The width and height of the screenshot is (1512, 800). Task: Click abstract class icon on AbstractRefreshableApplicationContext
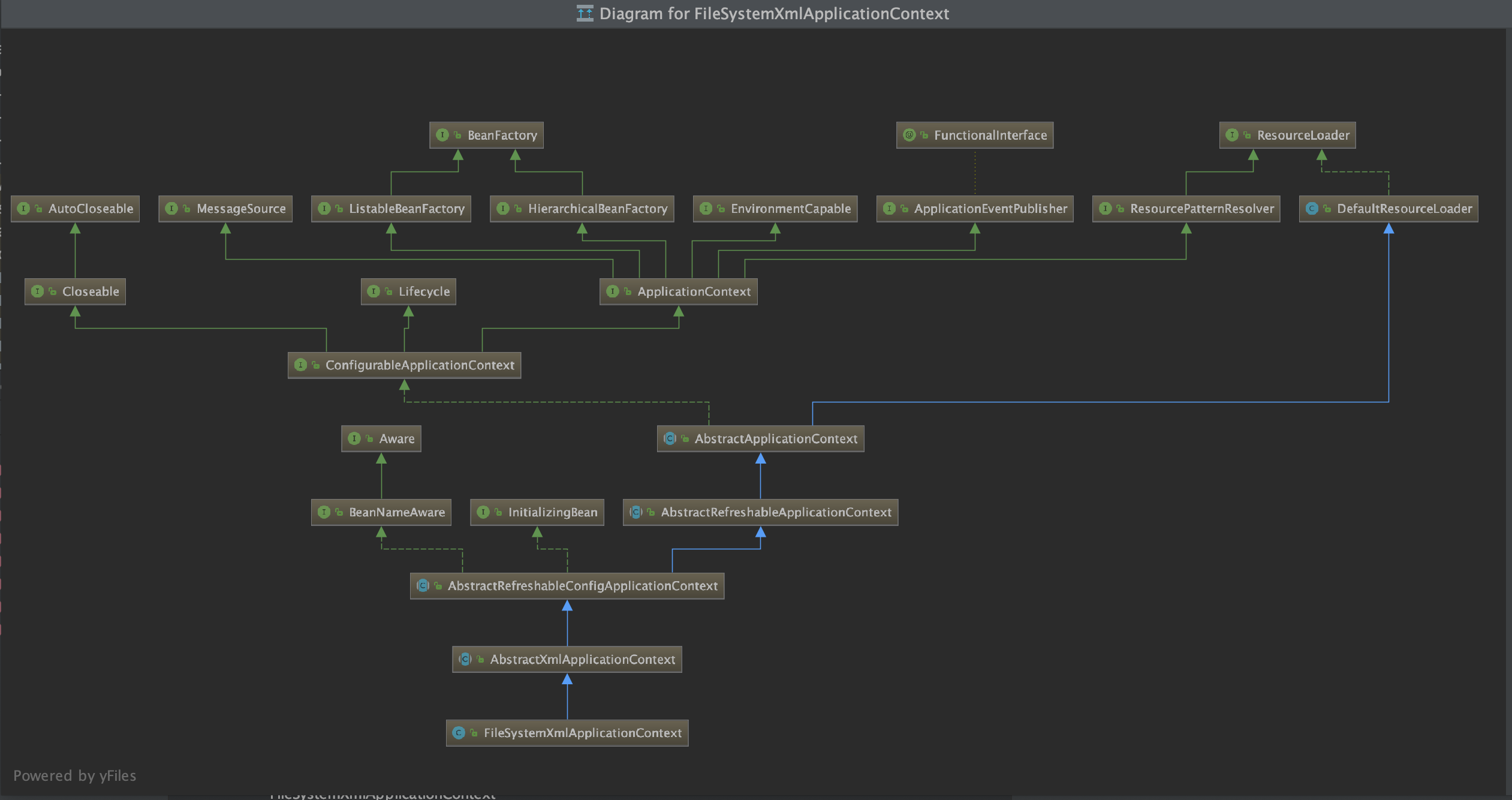tap(636, 512)
